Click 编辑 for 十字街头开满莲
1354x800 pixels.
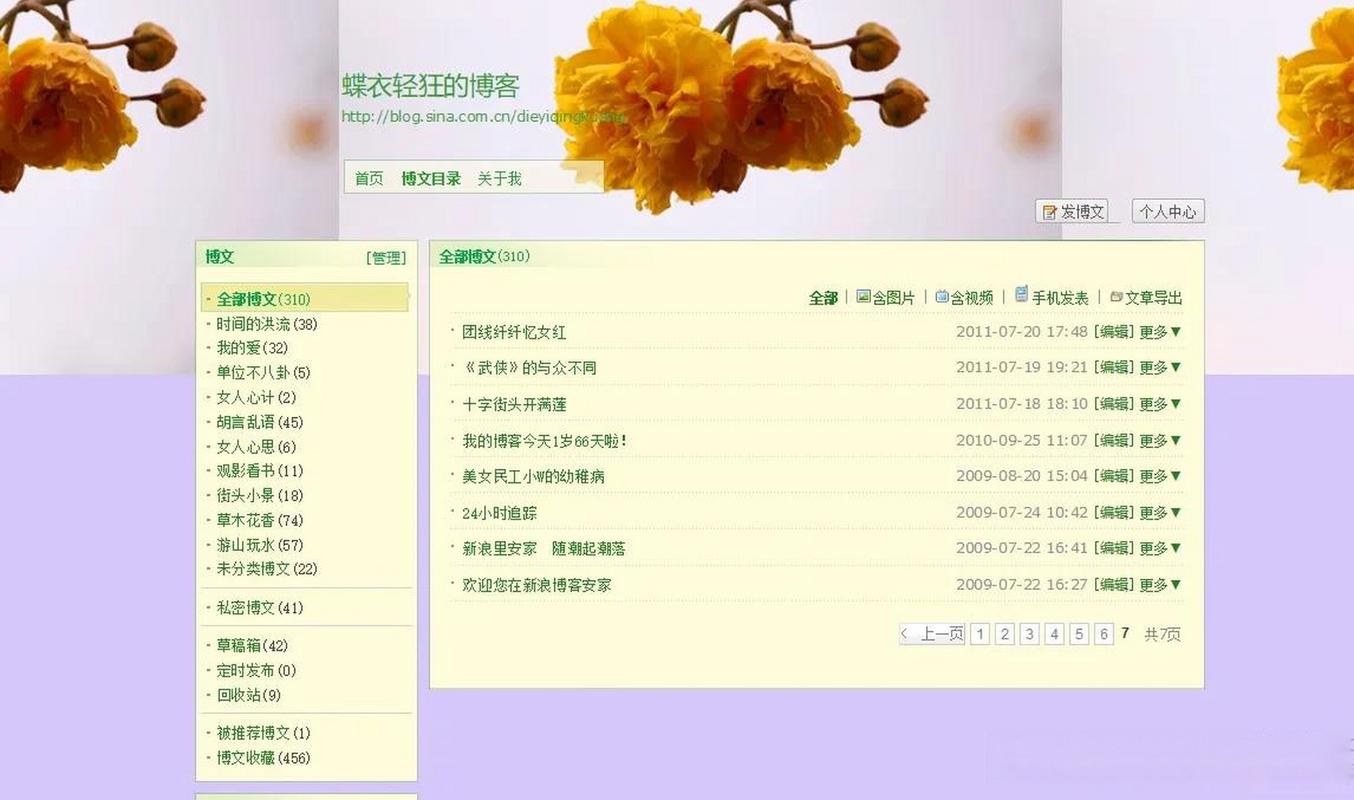pos(1114,404)
